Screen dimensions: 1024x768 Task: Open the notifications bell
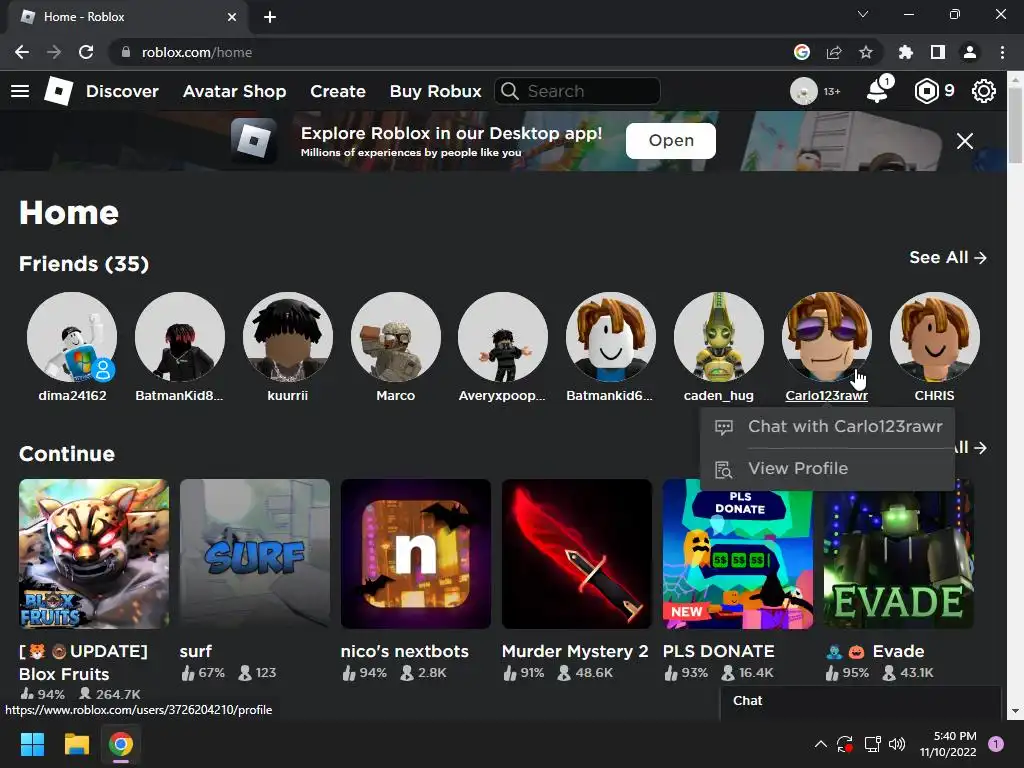pyautogui.click(x=878, y=91)
